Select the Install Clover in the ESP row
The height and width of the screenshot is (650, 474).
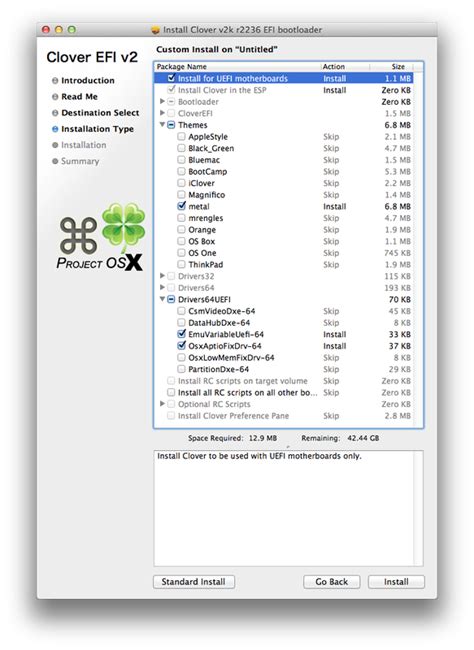tap(284, 90)
